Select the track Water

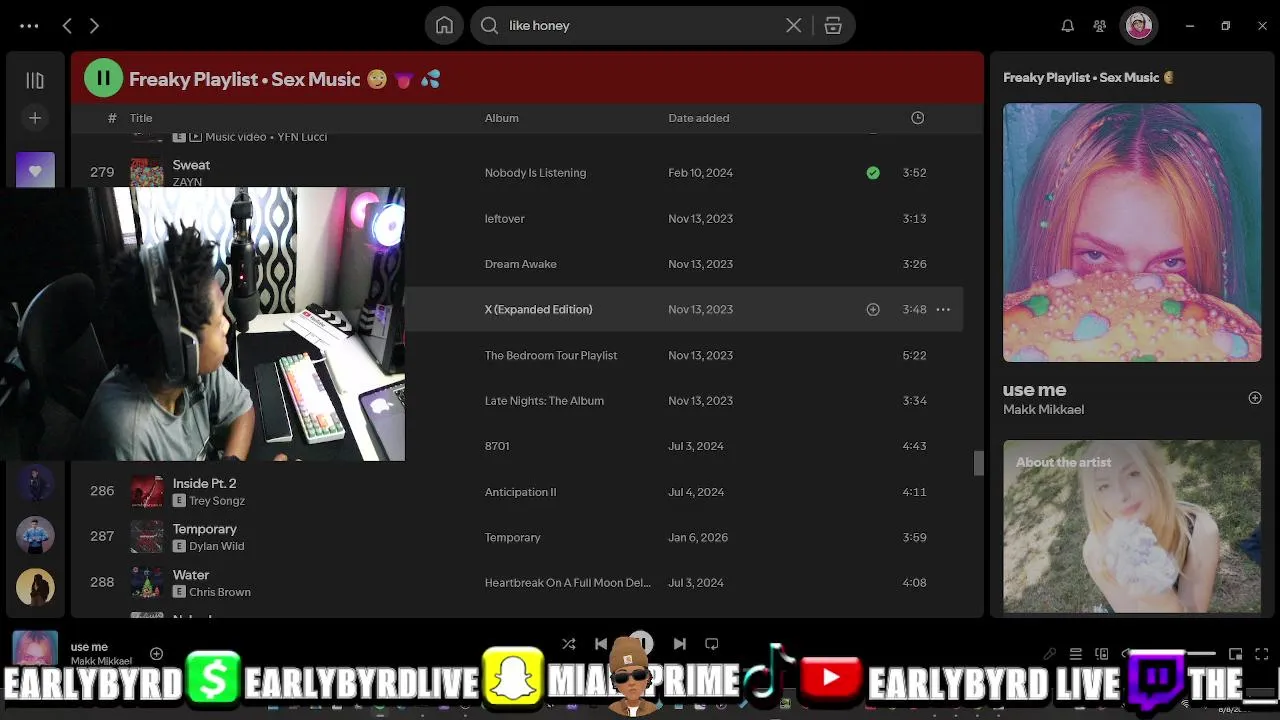click(191, 575)
